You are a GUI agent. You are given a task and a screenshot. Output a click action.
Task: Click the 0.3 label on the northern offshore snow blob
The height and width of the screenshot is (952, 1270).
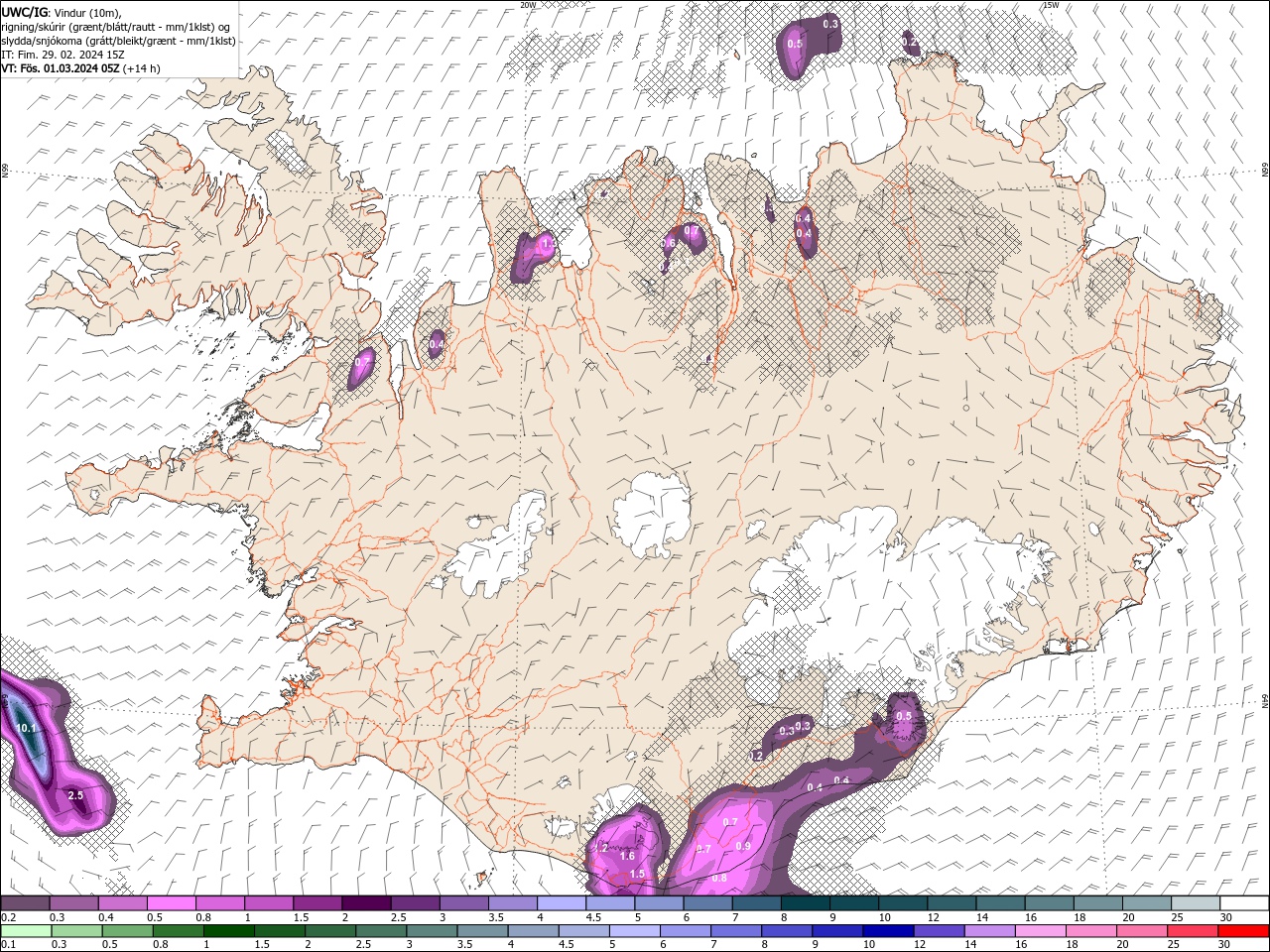point(830,24)
